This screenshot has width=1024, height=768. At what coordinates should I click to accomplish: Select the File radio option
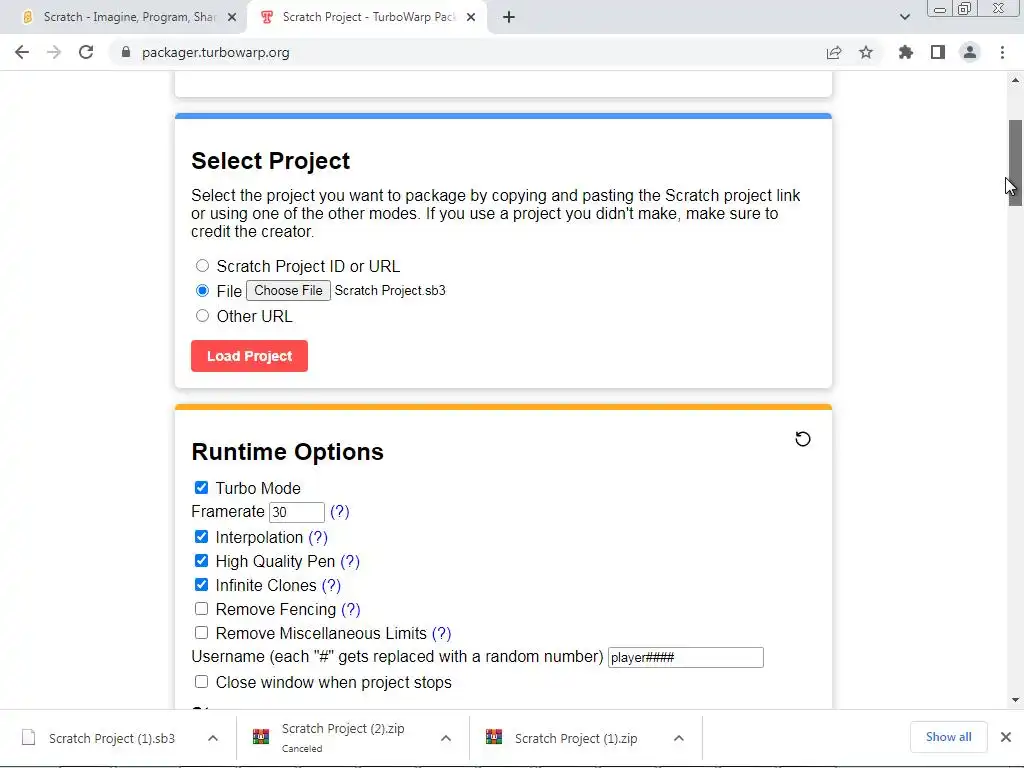(202, 291)
